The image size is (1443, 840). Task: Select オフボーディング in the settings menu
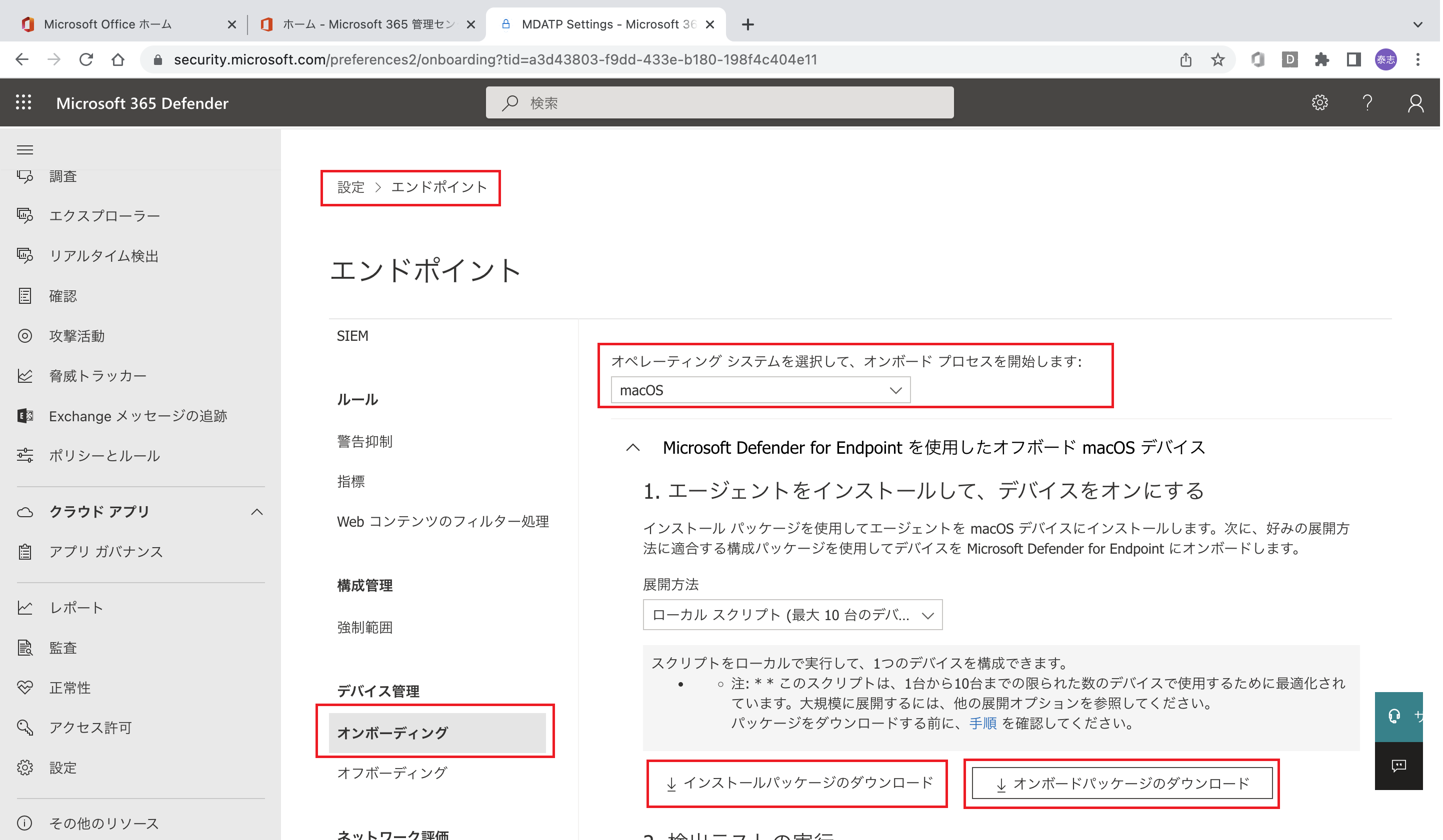pyautogui.click(x=393, y=774)
